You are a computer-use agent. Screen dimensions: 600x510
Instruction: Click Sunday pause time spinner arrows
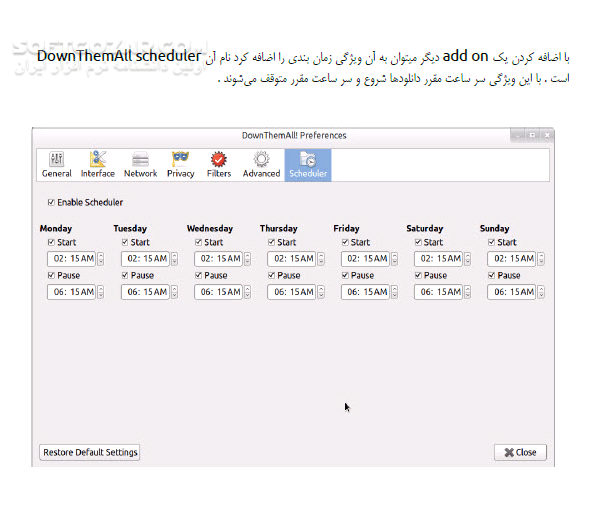coord(541,292)
